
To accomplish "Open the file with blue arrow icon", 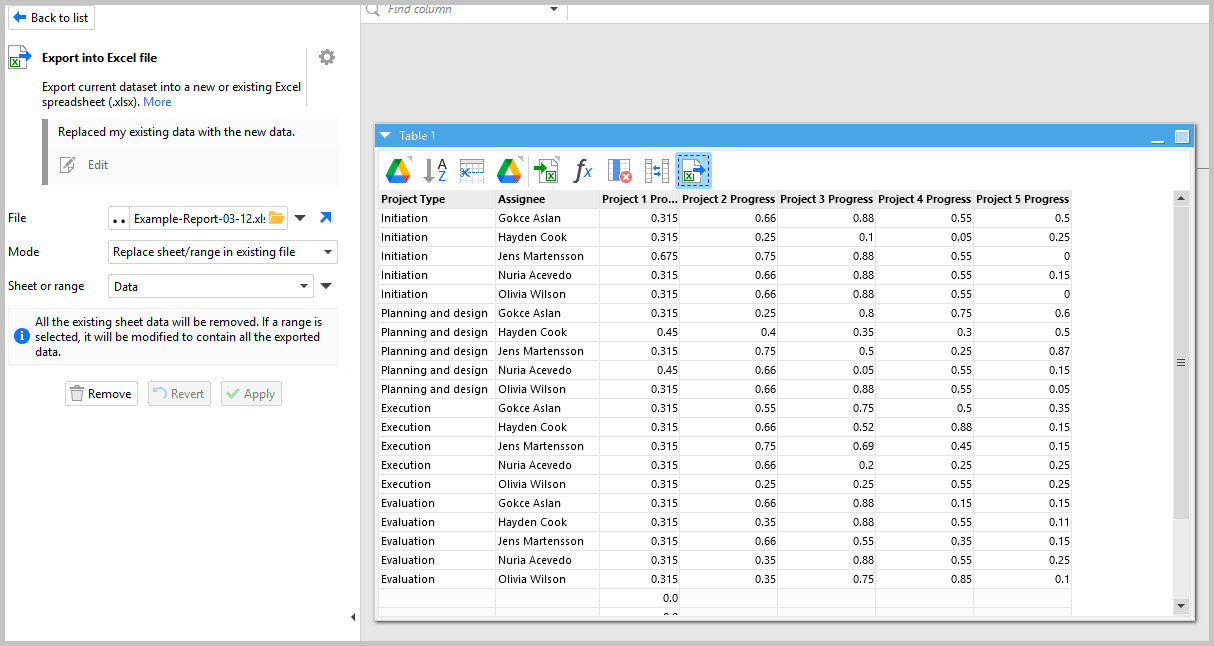I will tap(325, 218).
